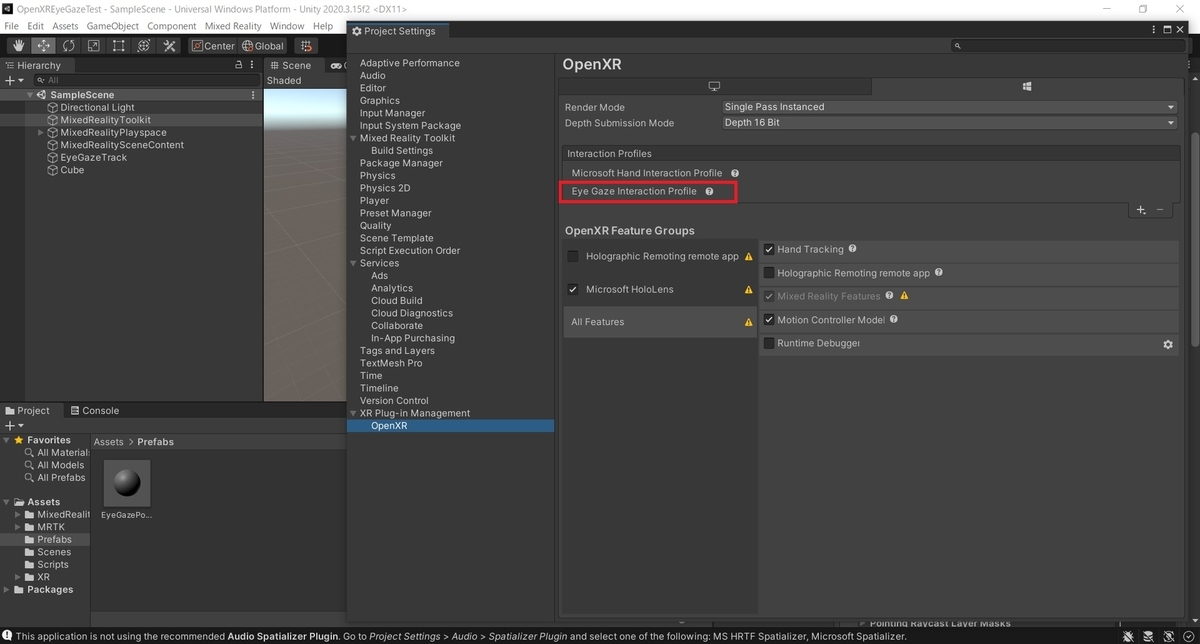The image size is (1200, 644).
Task: Open Hierarchy panel kebab menu
Action: 253,65
